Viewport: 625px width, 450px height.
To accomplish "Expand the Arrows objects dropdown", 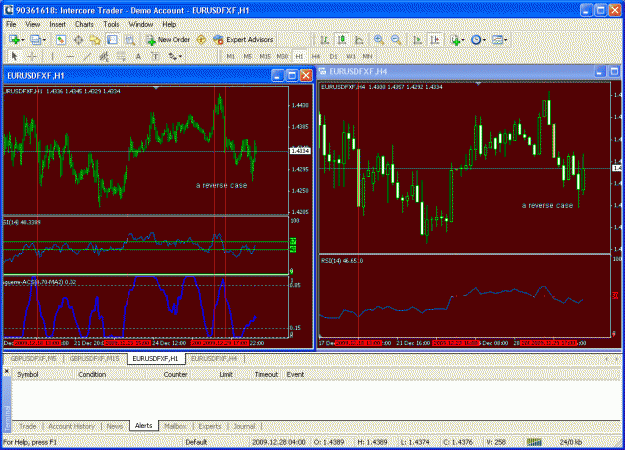I will click(180, 57).
